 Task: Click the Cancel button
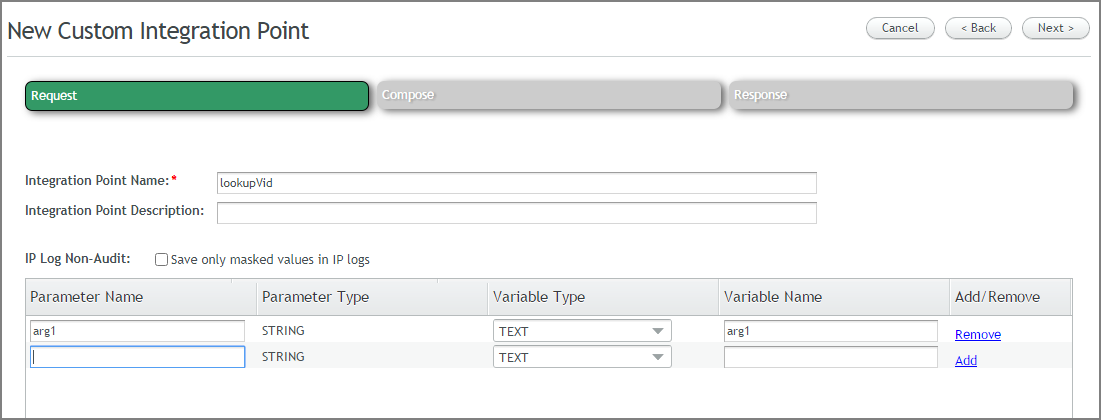pyautogui.click(x=900, y=28)
